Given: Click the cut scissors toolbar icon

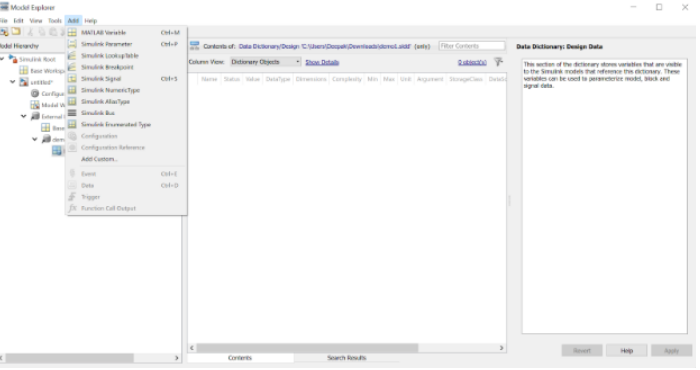Looking at the screenshot, I should tap(30, 32).
